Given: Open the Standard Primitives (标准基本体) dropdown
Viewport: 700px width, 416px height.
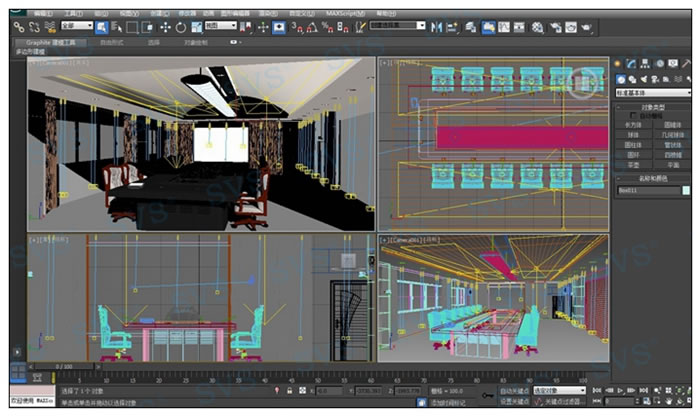Looking at the screenshot, I should tap(651, 91).
